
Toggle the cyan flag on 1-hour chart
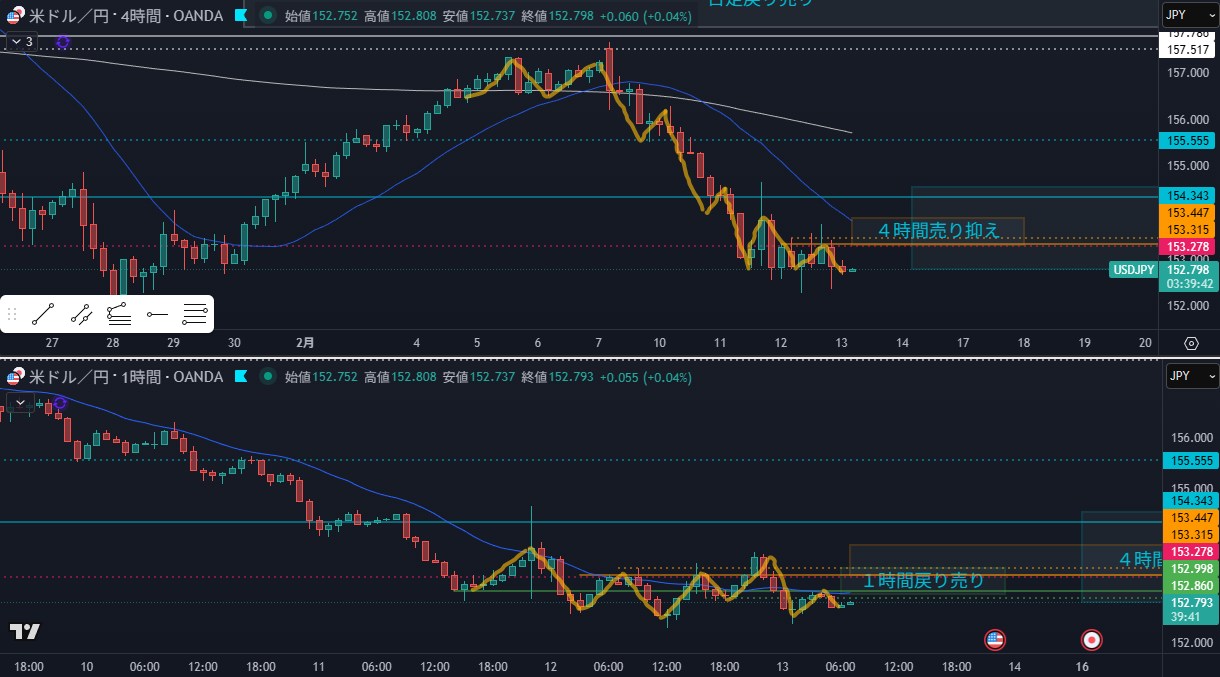tap(241, 377)
